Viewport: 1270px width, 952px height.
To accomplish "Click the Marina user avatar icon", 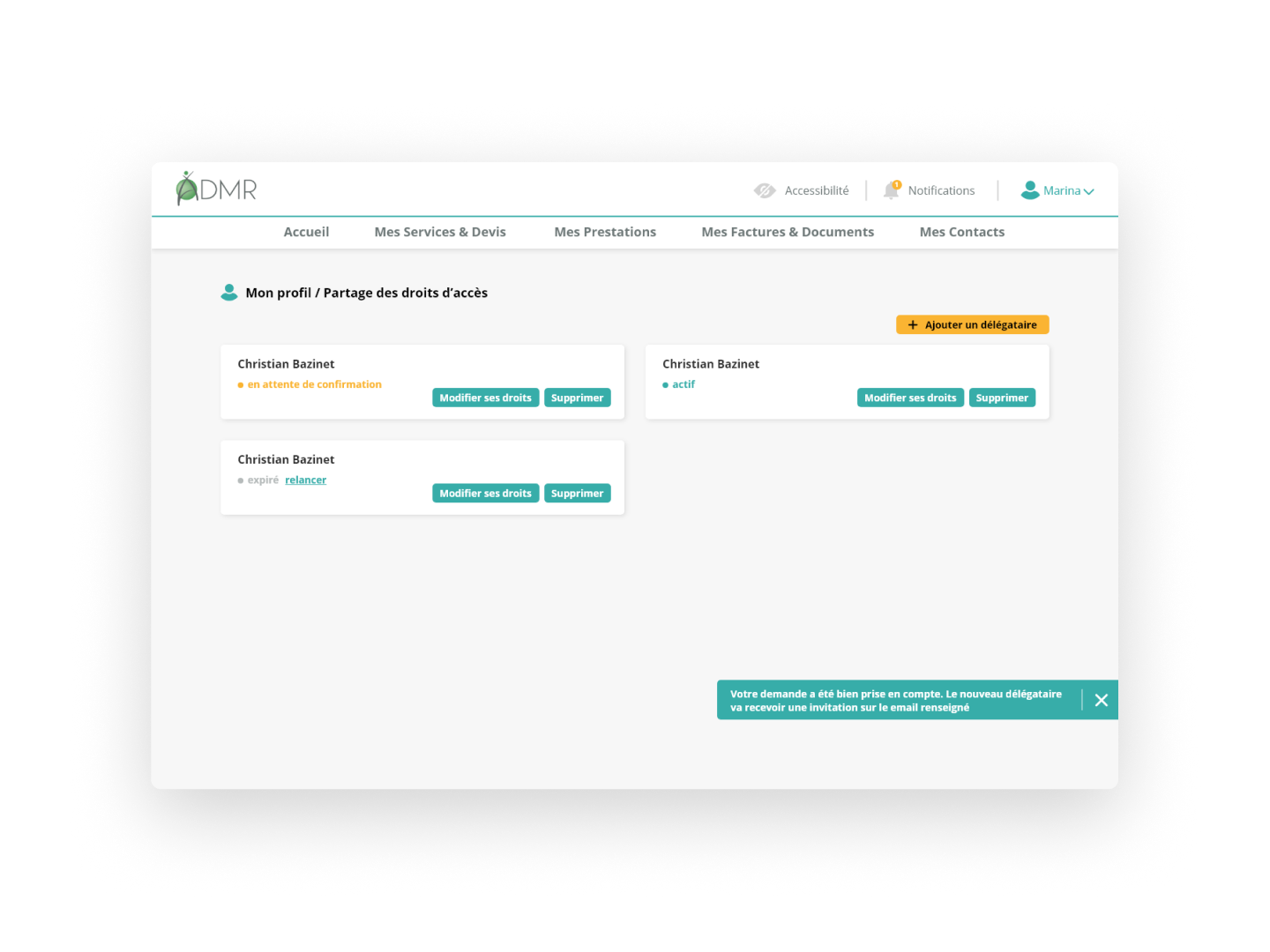I will 1030,190.
